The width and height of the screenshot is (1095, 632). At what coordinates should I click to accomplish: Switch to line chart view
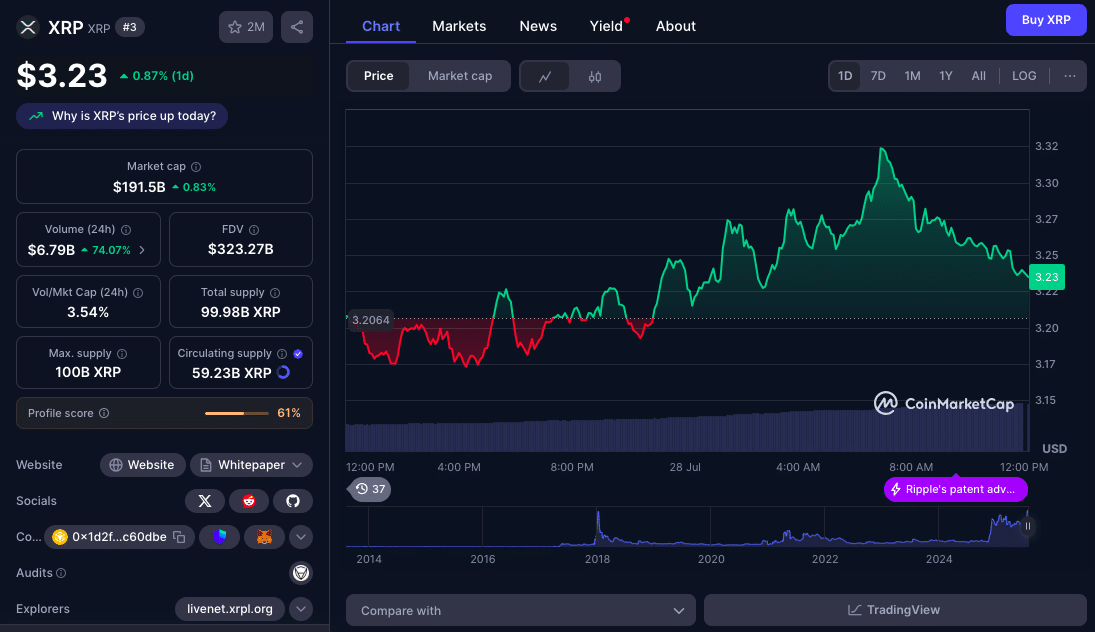click(x=545, y=76)
